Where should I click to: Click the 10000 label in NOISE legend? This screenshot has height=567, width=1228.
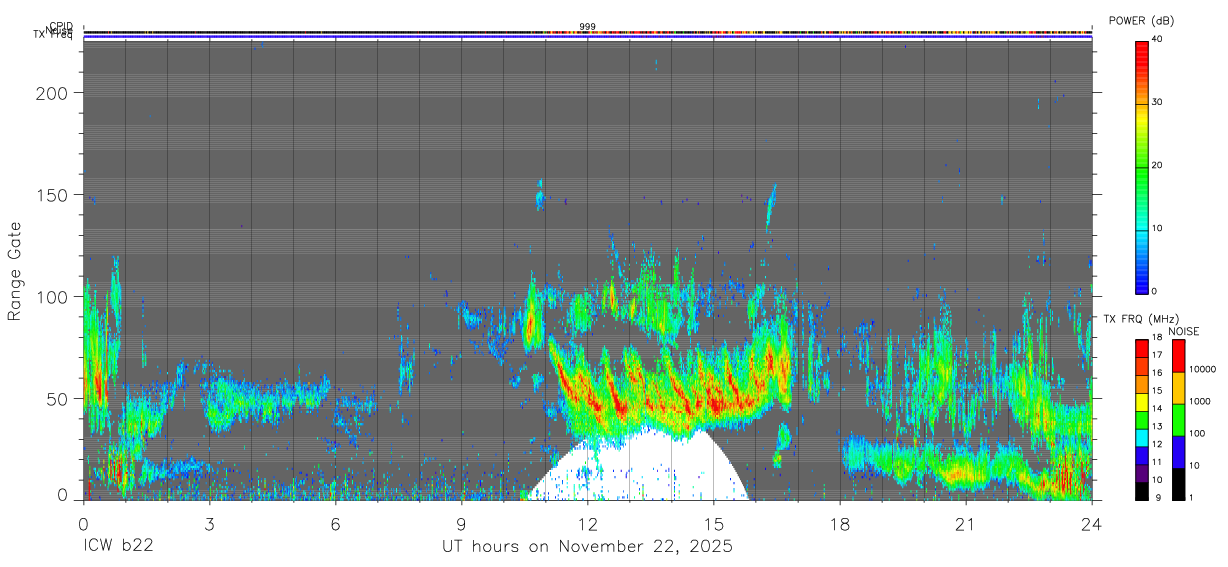(1202, 369)
